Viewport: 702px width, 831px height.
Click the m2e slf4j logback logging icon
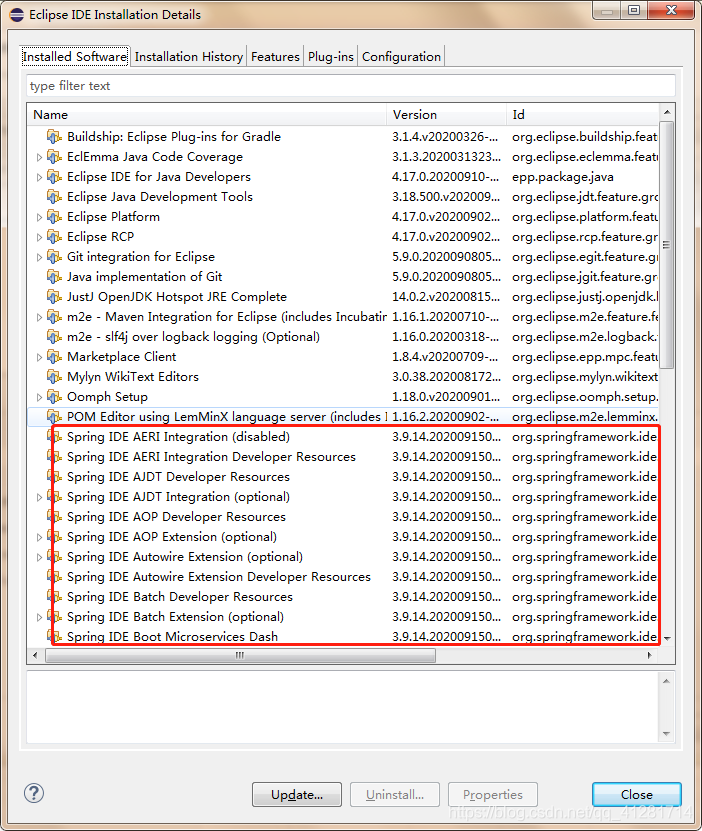[54, 337]
